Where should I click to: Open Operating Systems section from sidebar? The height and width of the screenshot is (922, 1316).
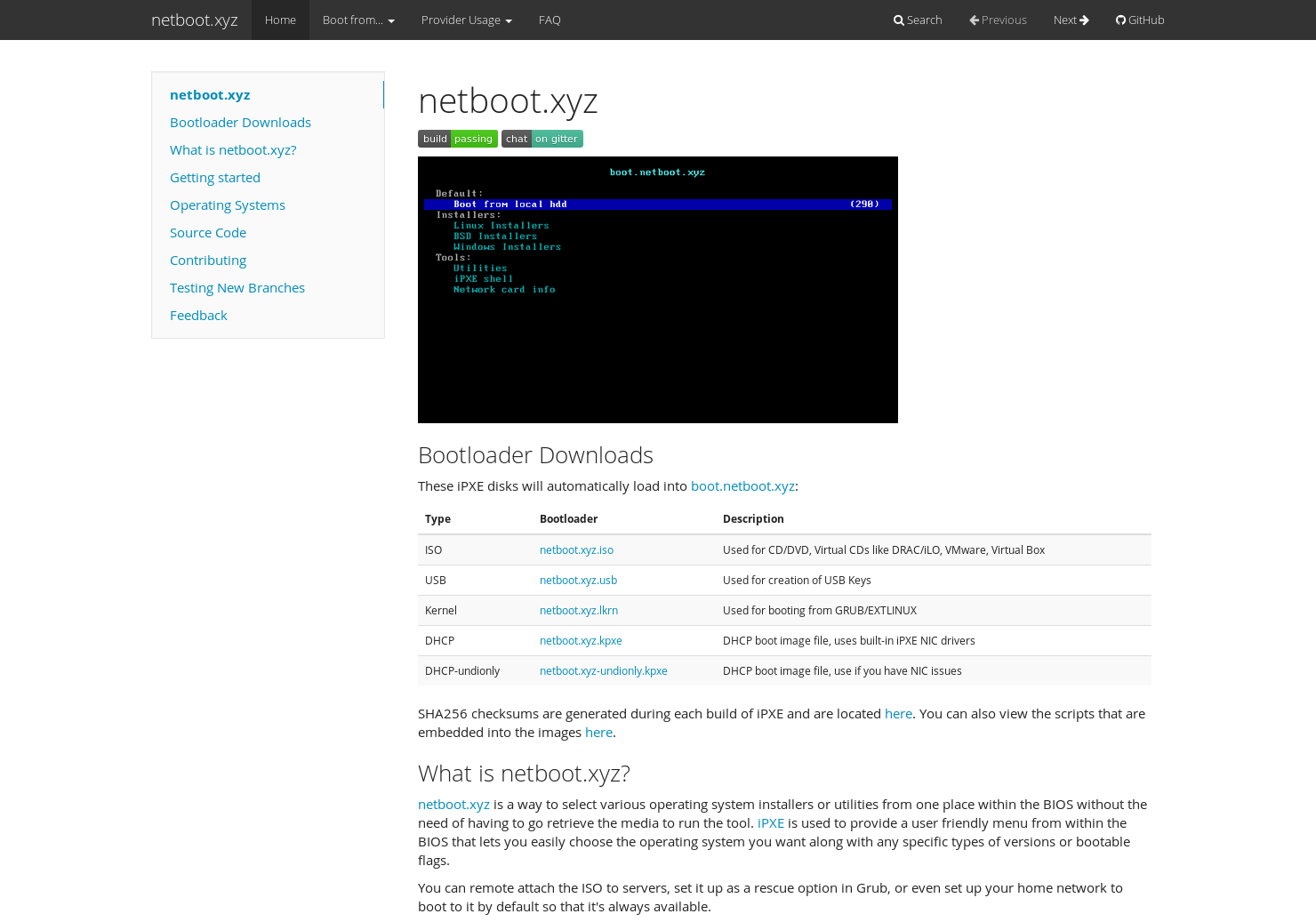tap(228, 204)
